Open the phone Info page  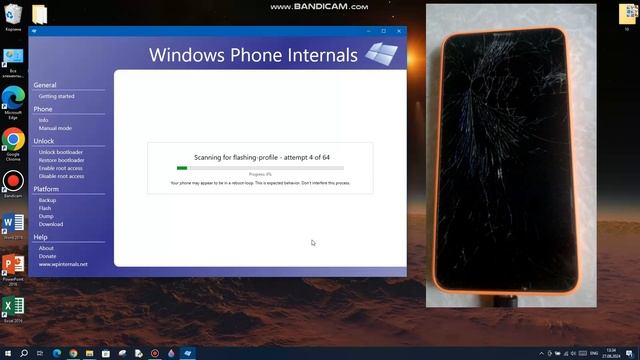point(43,120)
